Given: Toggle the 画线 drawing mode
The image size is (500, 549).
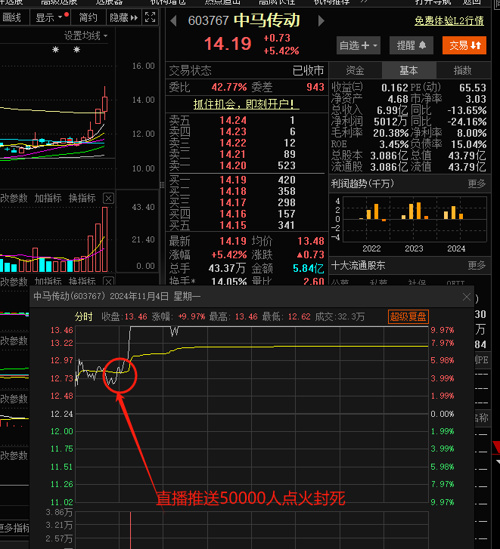Looking at the screenshot, I should 12,18.
